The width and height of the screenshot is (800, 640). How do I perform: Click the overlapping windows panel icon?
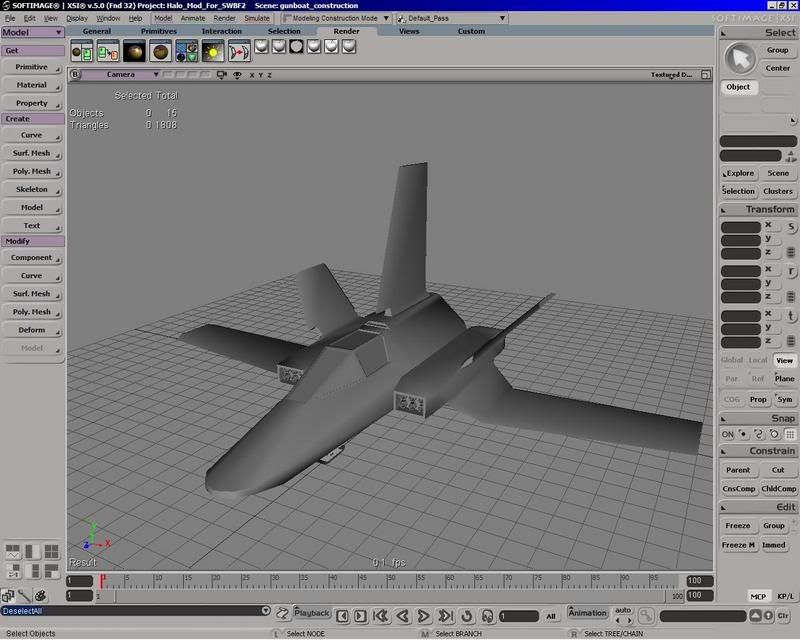(8, 595)
